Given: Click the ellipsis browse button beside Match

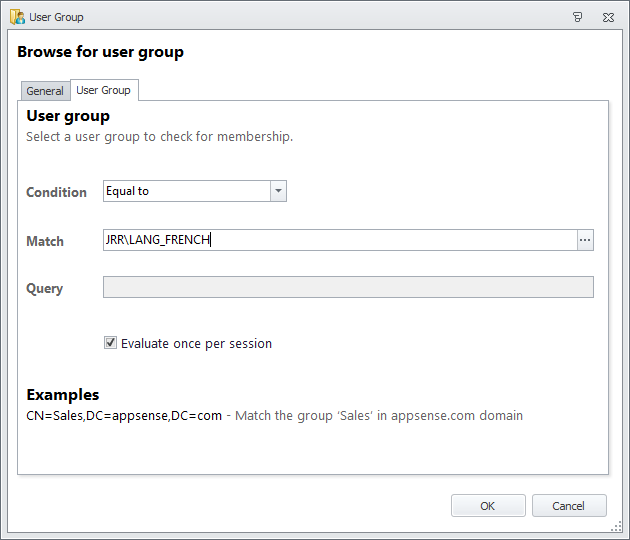Looking at the screenshot, I should click(585, 240).
